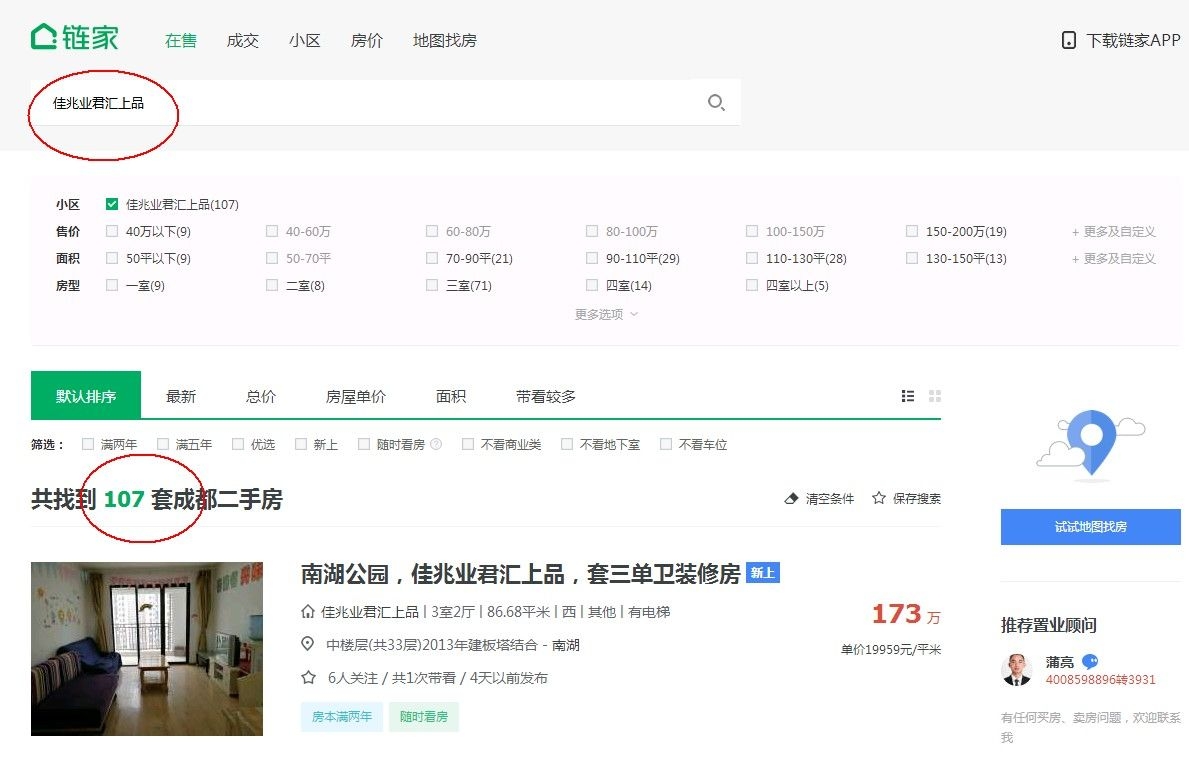Check the 130-150平(13) area filter

[x=912, y=258]
